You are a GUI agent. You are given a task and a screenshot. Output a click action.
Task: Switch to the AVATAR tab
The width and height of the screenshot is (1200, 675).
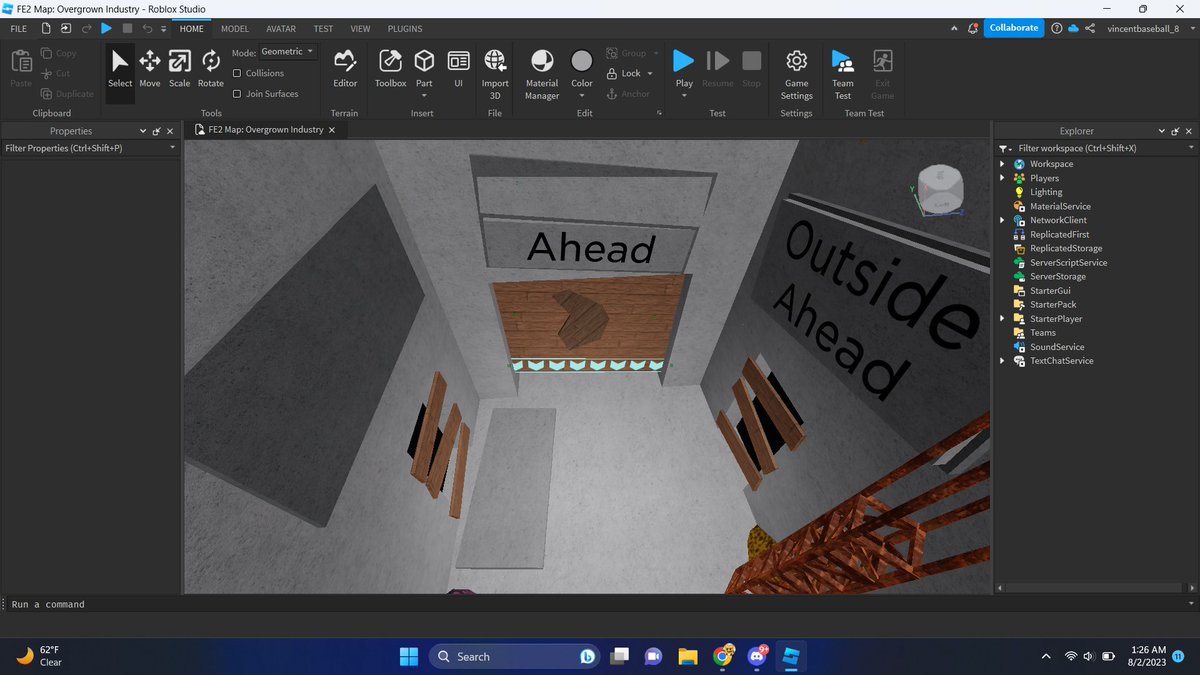[x=281, y=29]
